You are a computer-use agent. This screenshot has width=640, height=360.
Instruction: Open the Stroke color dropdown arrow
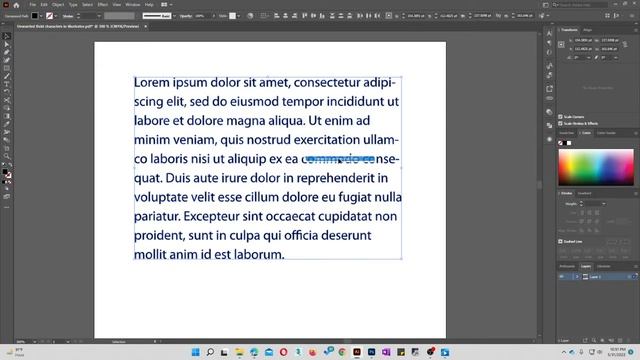click(x=56, y=16)
